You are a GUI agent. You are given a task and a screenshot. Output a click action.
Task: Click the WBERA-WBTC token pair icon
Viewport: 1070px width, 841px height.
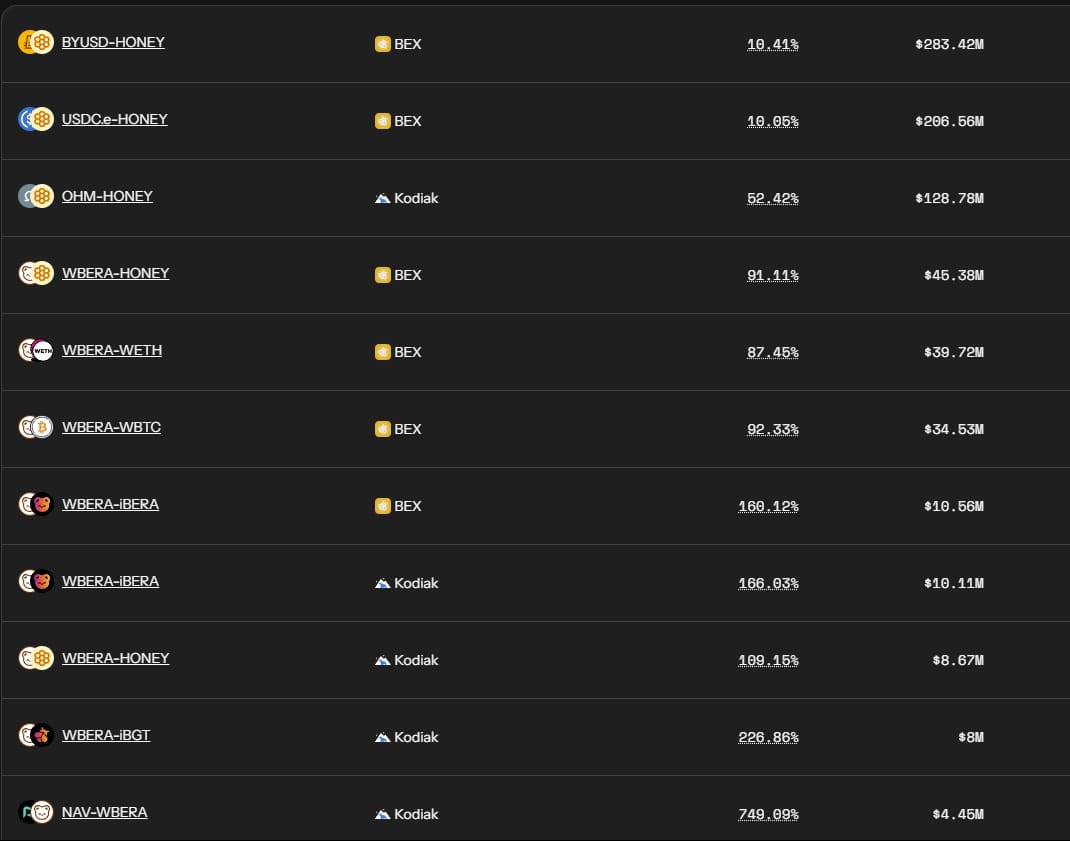click(36, 427)
